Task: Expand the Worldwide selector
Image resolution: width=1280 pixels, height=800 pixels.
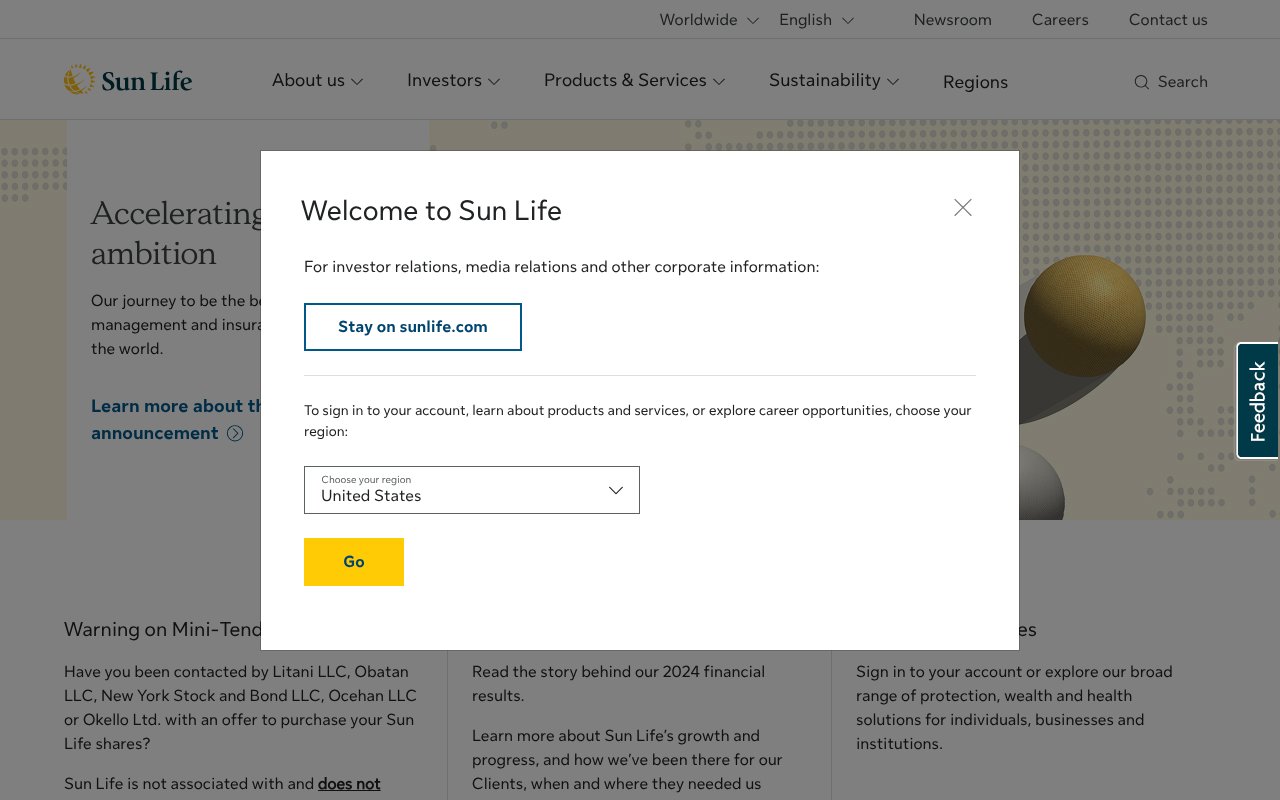Action: point(708,19)
